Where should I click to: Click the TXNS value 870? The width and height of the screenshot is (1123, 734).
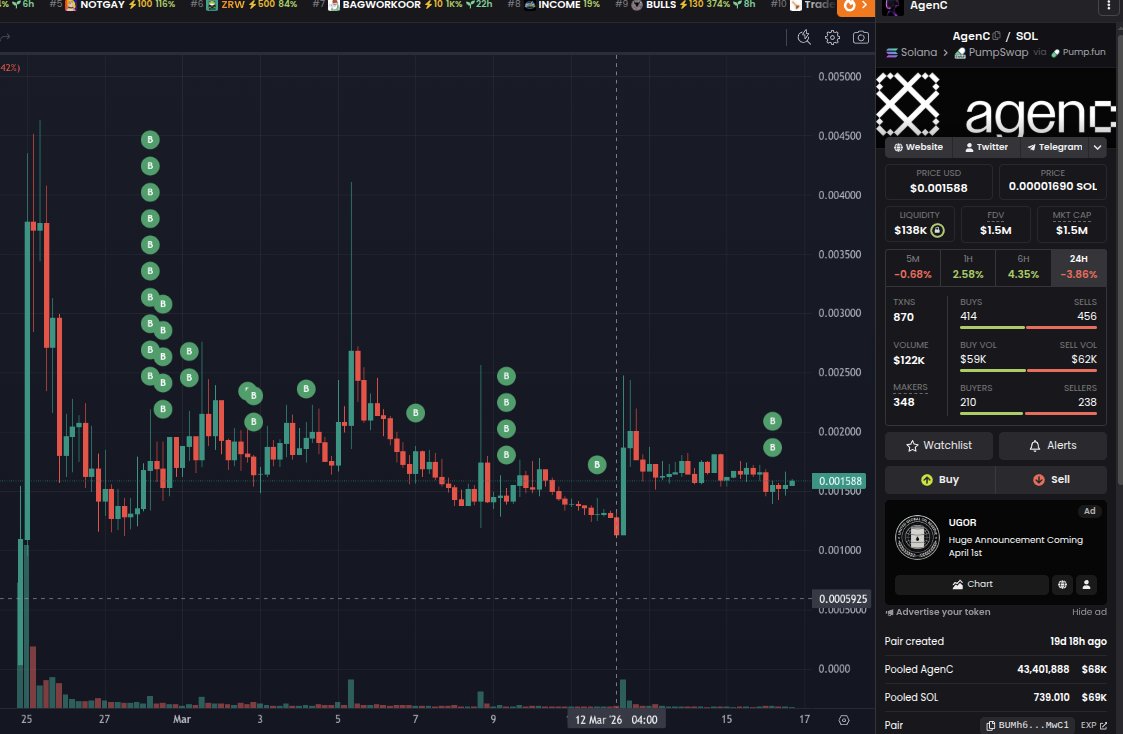point(903,317)
